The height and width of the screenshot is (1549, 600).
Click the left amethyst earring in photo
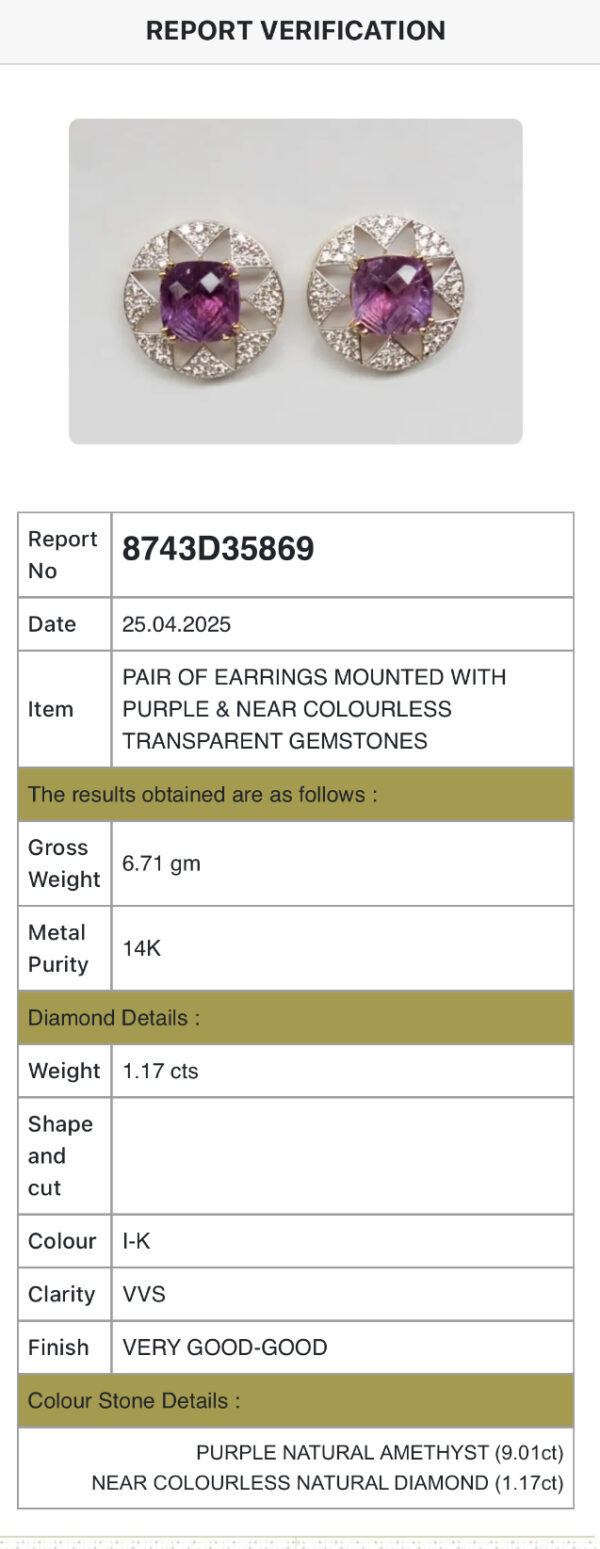pyautogui.click(x=203, y=300)
